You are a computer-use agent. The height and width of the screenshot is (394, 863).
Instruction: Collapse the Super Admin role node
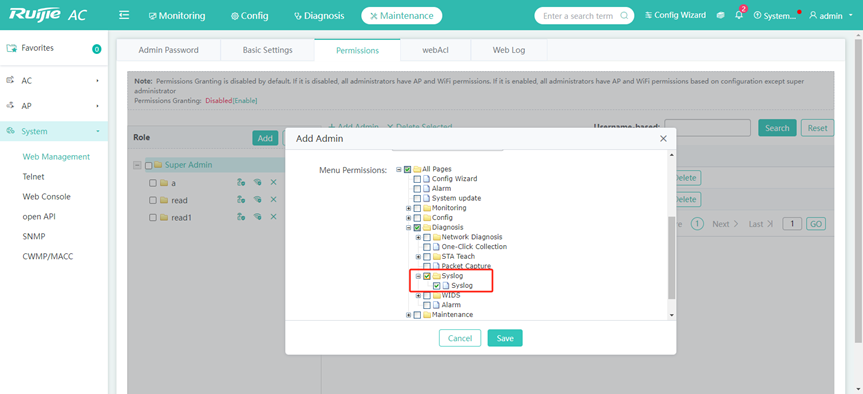coord(137,165)
